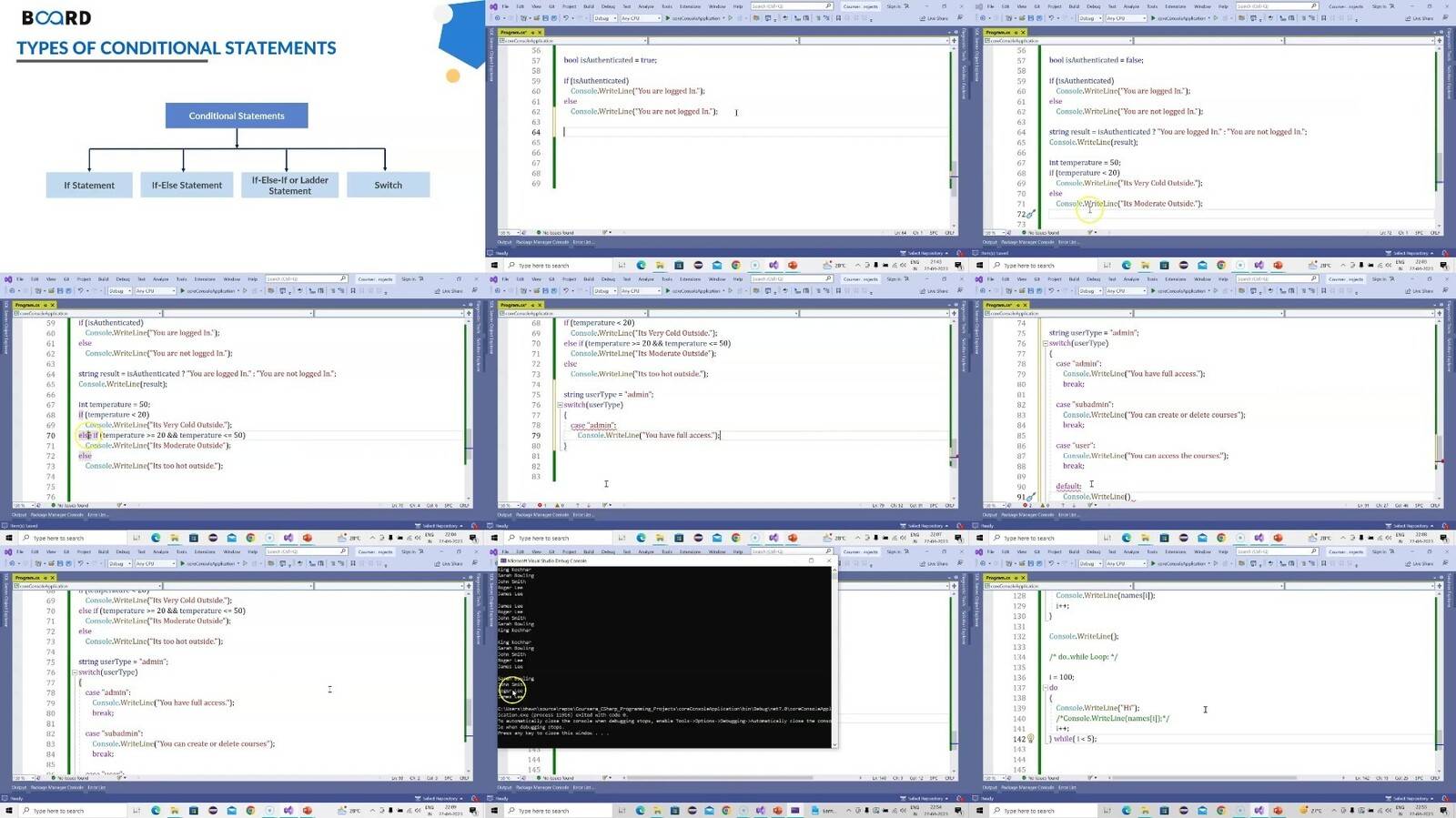Click action center icon under 'default:' case frame
The image size is (1456, 818).
pyautogui.click(x=1443, y=538)
